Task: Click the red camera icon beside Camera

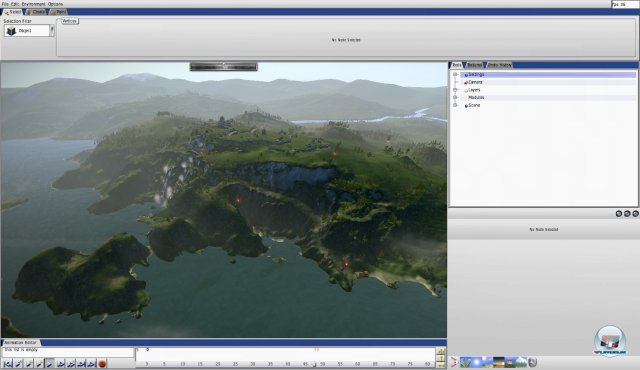Action: [466, 82]
